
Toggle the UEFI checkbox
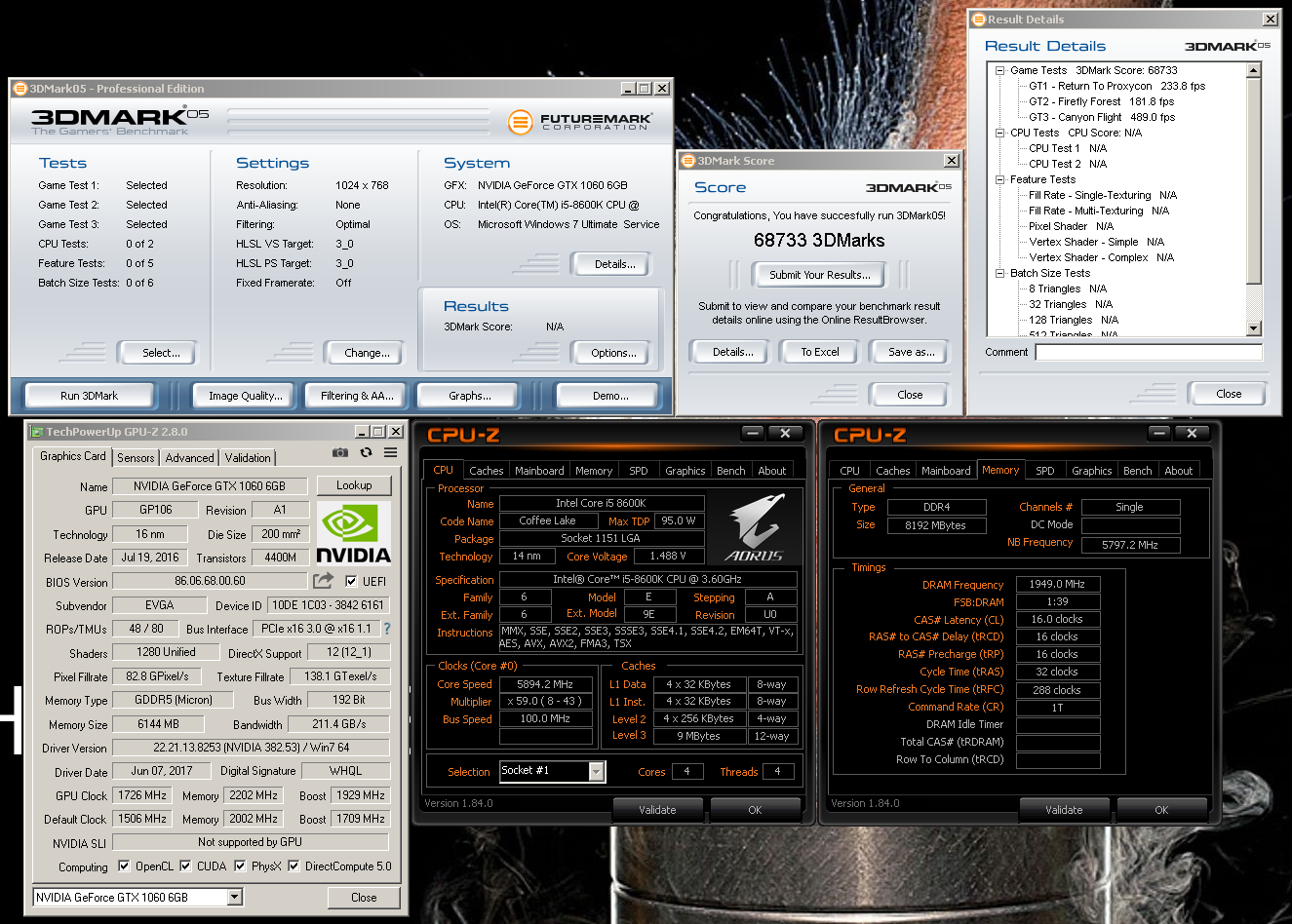352,581
